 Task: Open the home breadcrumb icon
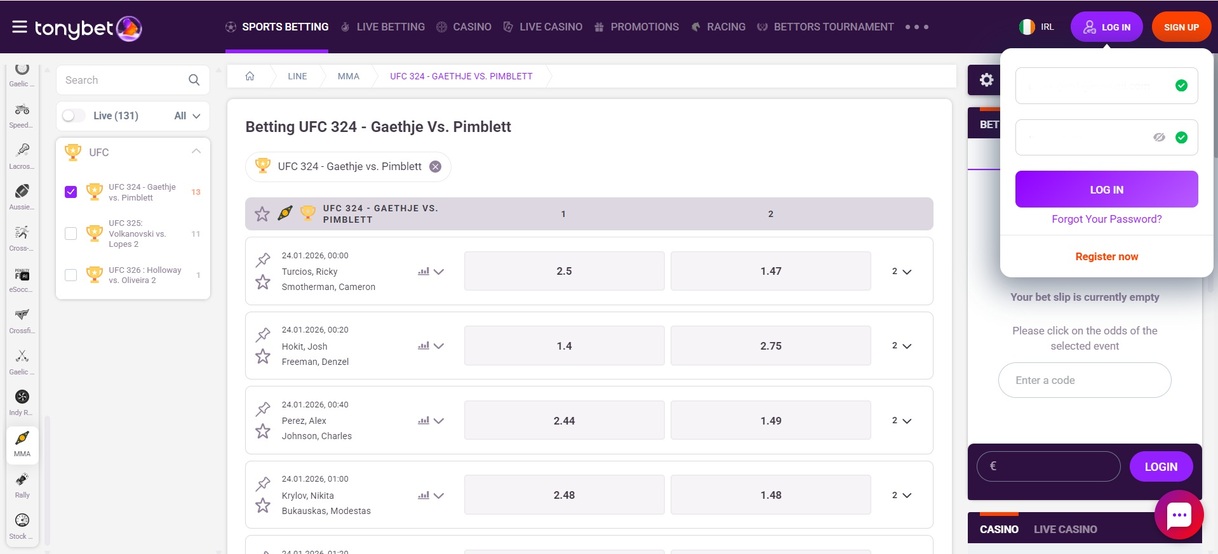point(250,76)
